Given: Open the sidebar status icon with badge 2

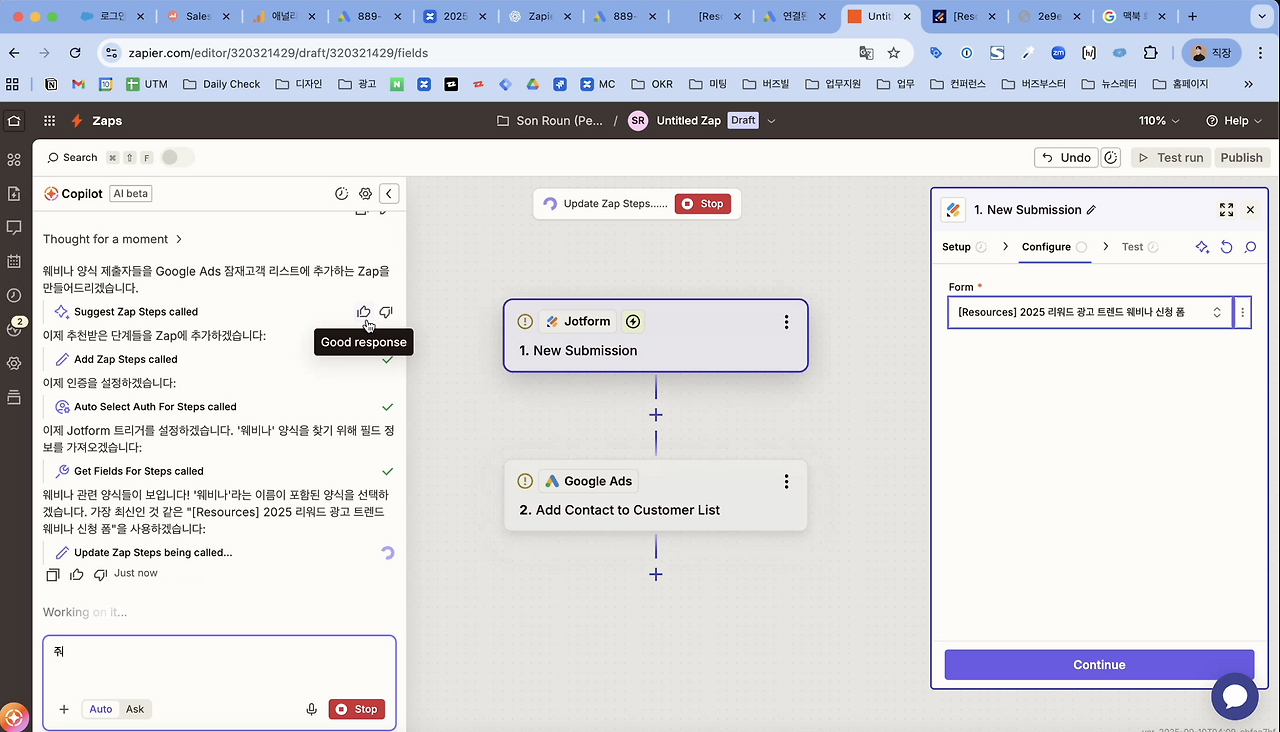Looking at the screenshot, I should coord(14,328).
